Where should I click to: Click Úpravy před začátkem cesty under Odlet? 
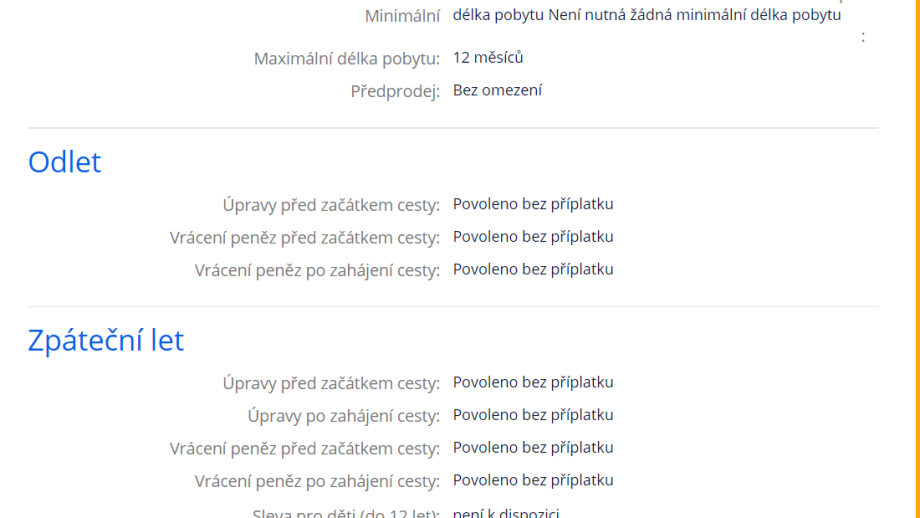pos(331,205)
